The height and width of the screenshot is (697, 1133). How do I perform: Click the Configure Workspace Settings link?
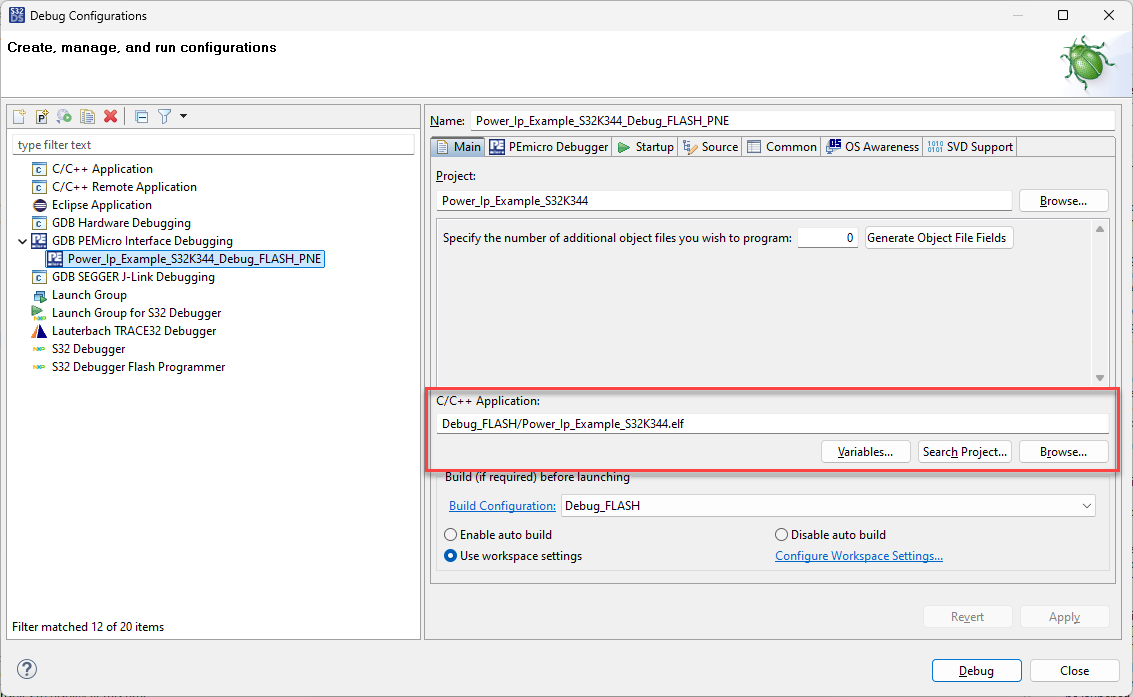[858, 555]
